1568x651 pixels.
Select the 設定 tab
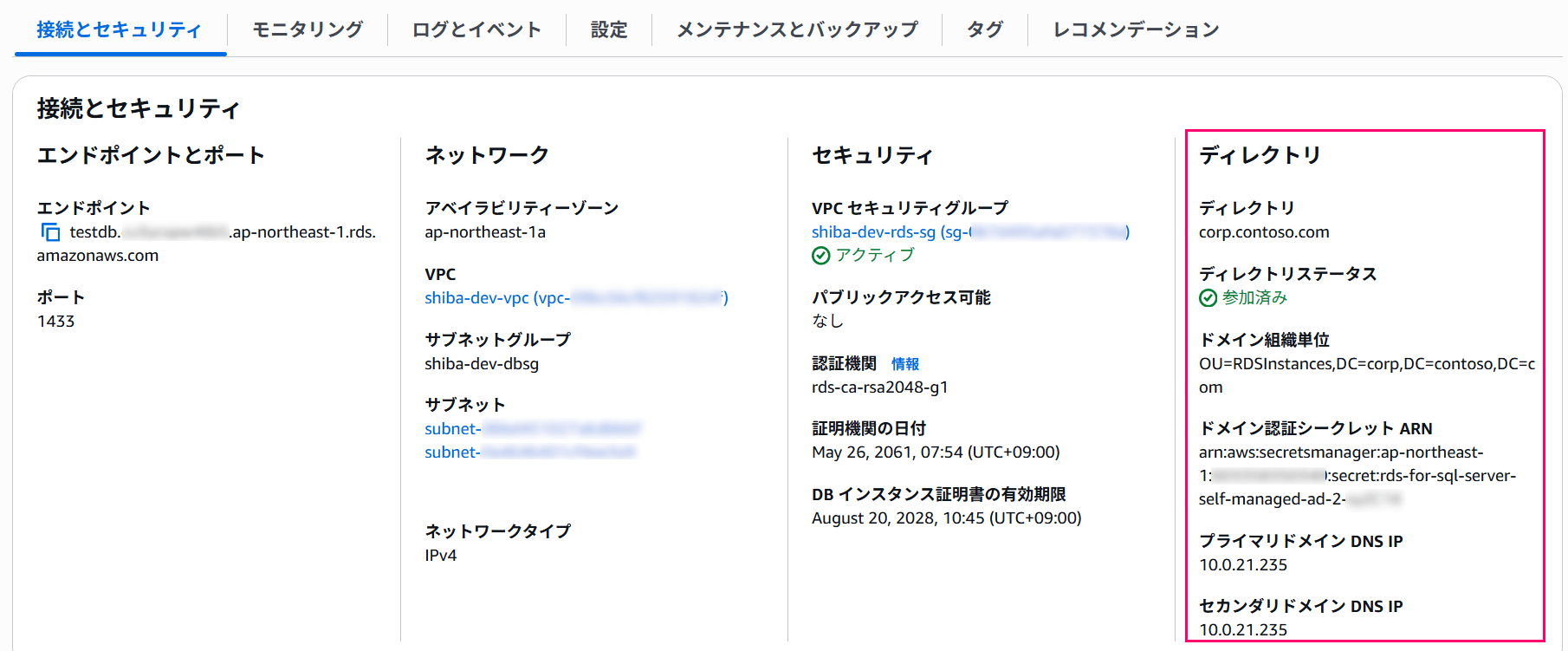pos(609,29)
